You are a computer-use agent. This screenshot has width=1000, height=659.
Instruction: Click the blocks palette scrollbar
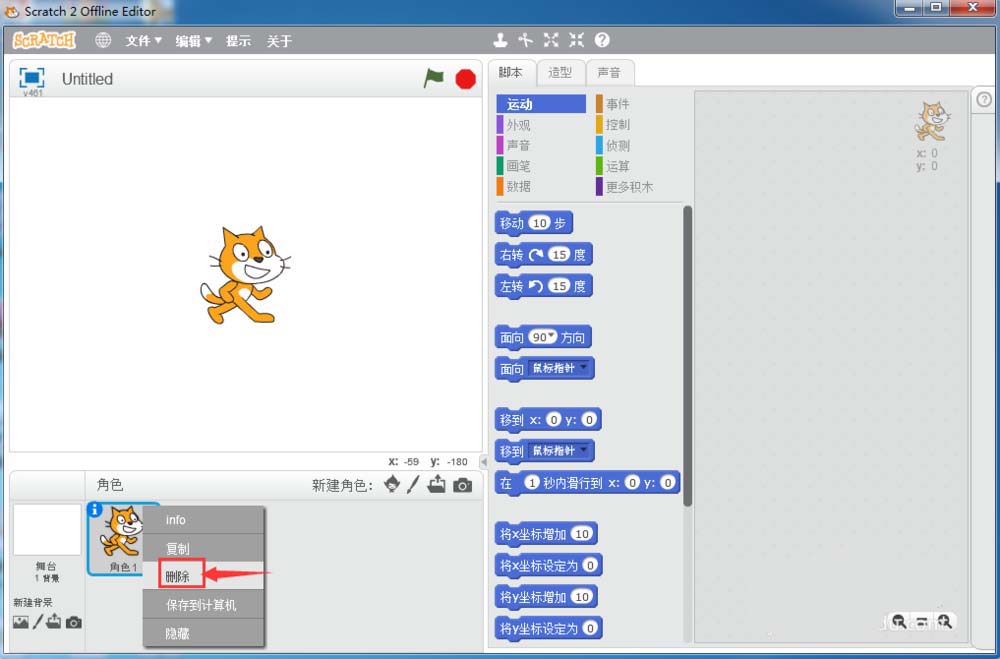[688, 356]
